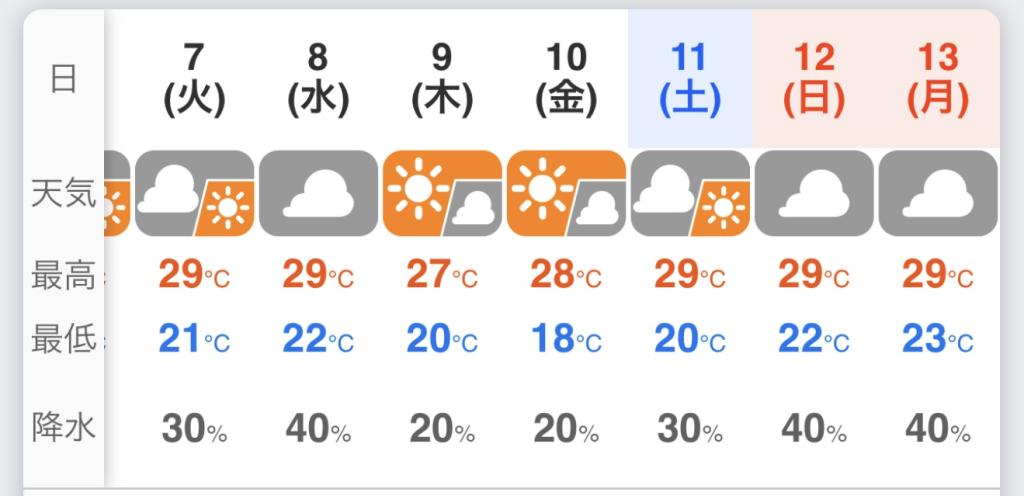The width and height of the screenshot is (1024, 496).
Task: Click the 40% precipitation value for day 13
Action: pos(938,430)
